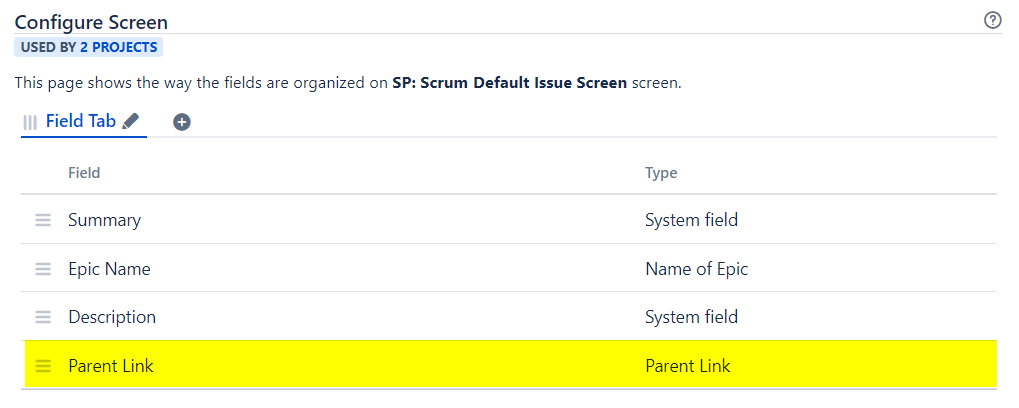Select the Field Tab tab
This screenshot has height=408, width=1019.
pyautogui.click(x=80, y=121)
